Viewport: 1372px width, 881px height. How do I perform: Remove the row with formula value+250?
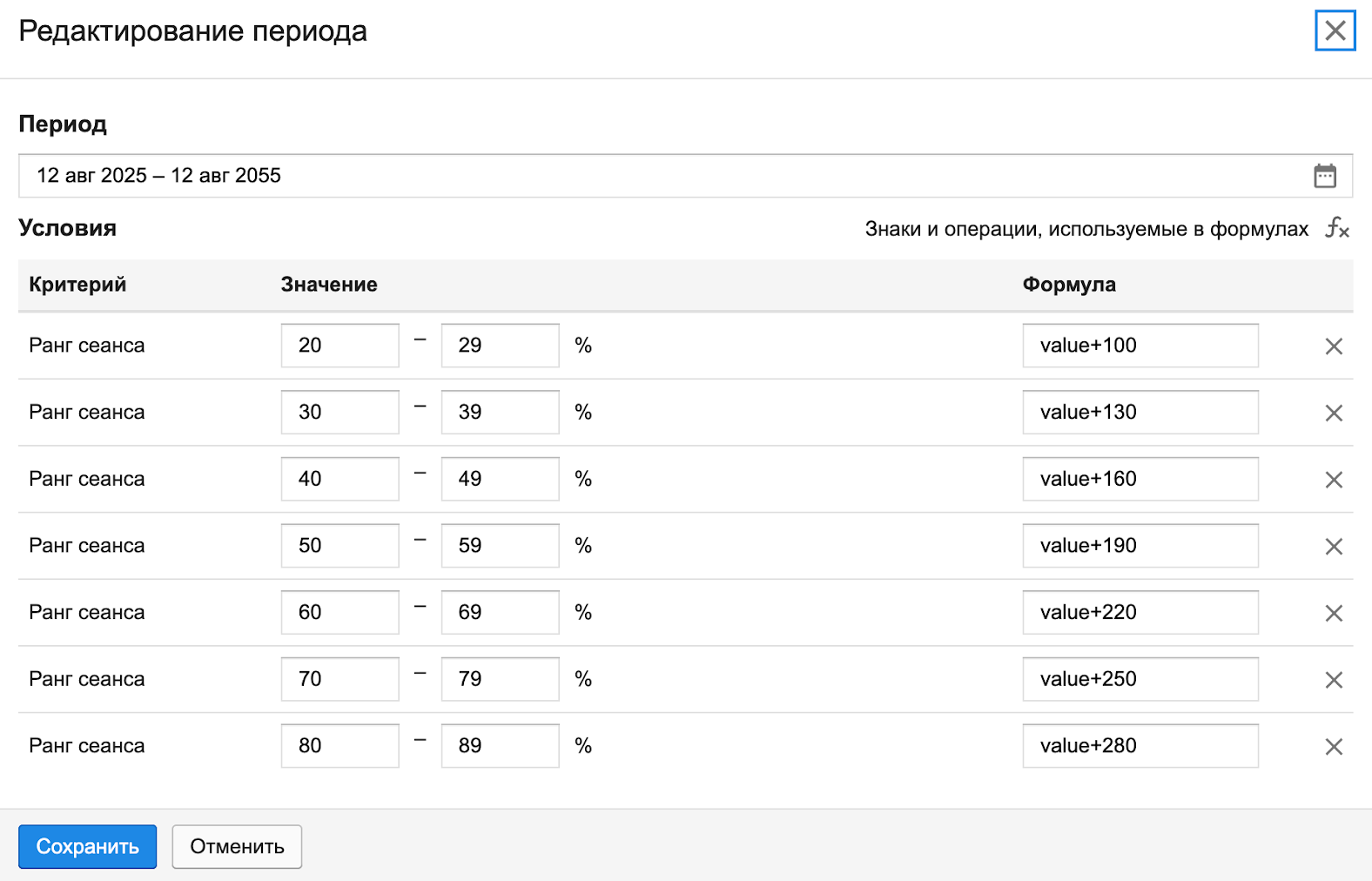click(x=1333, y=680)
